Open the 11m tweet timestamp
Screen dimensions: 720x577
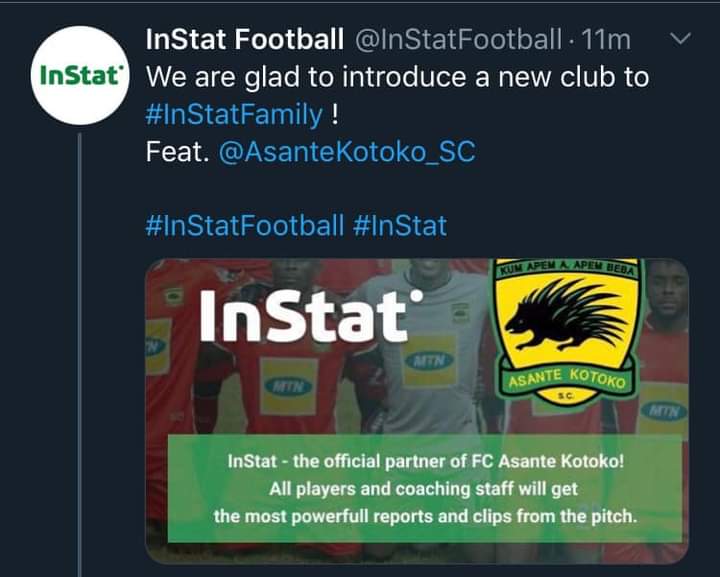pos(606,39)
